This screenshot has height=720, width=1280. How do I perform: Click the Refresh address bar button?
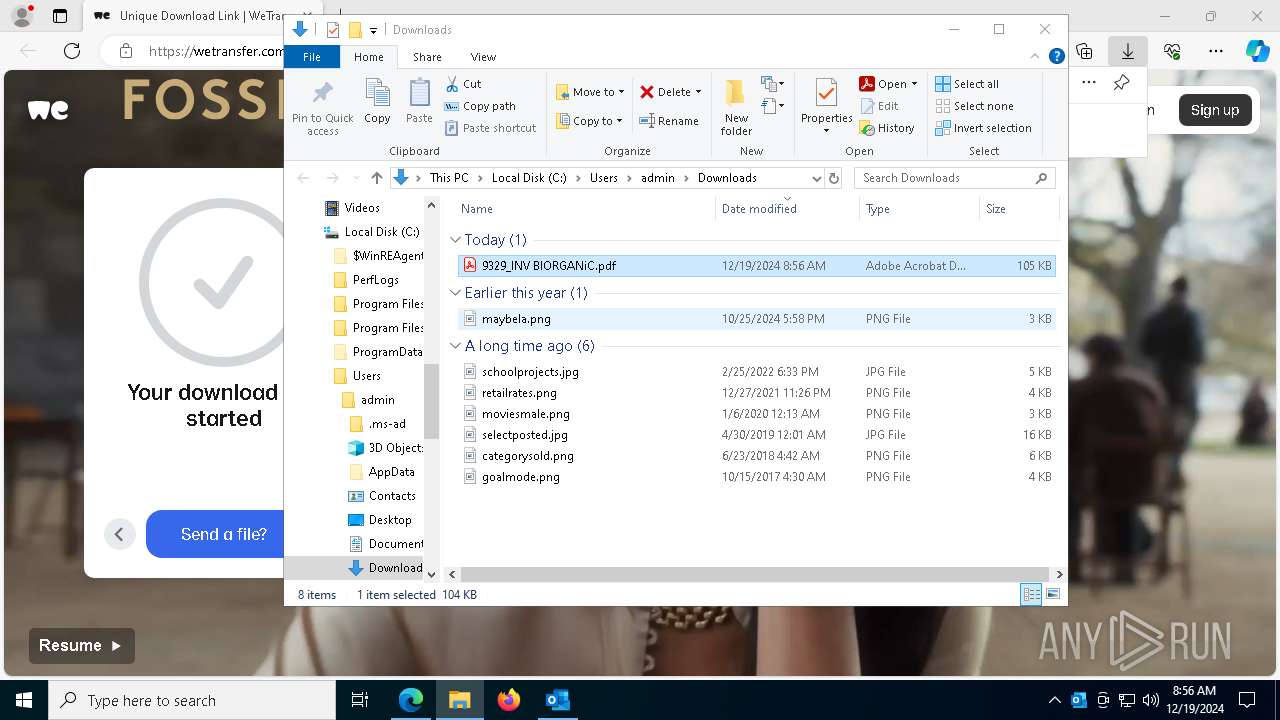(x=834, y=178)
